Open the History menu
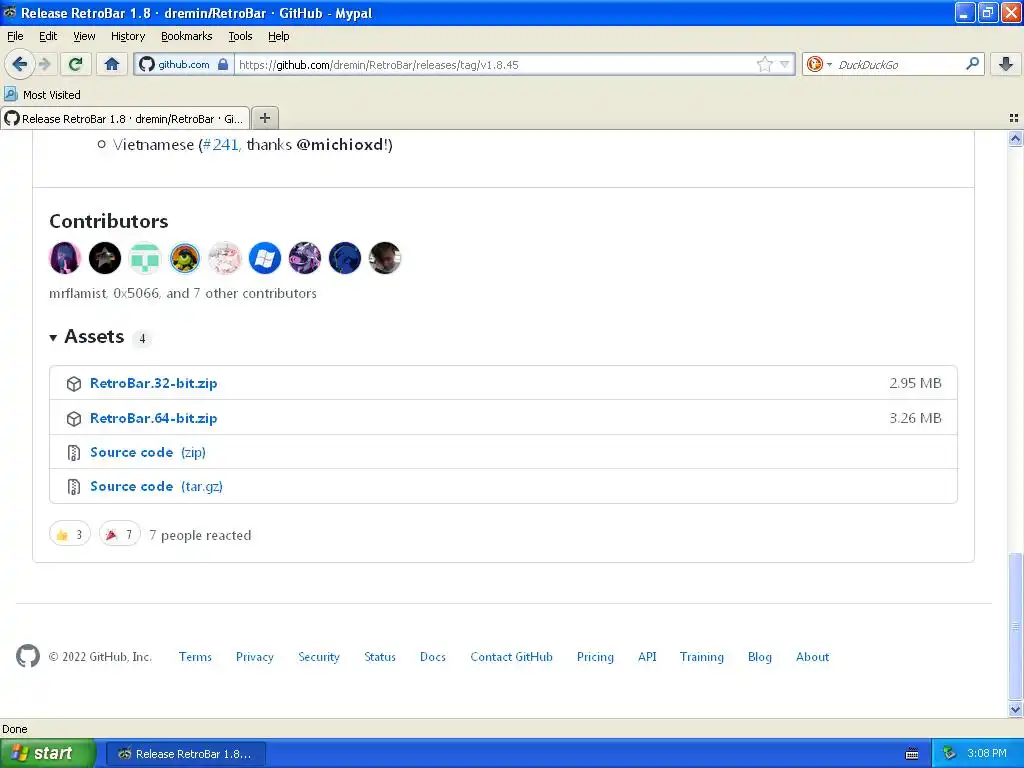 127,36
